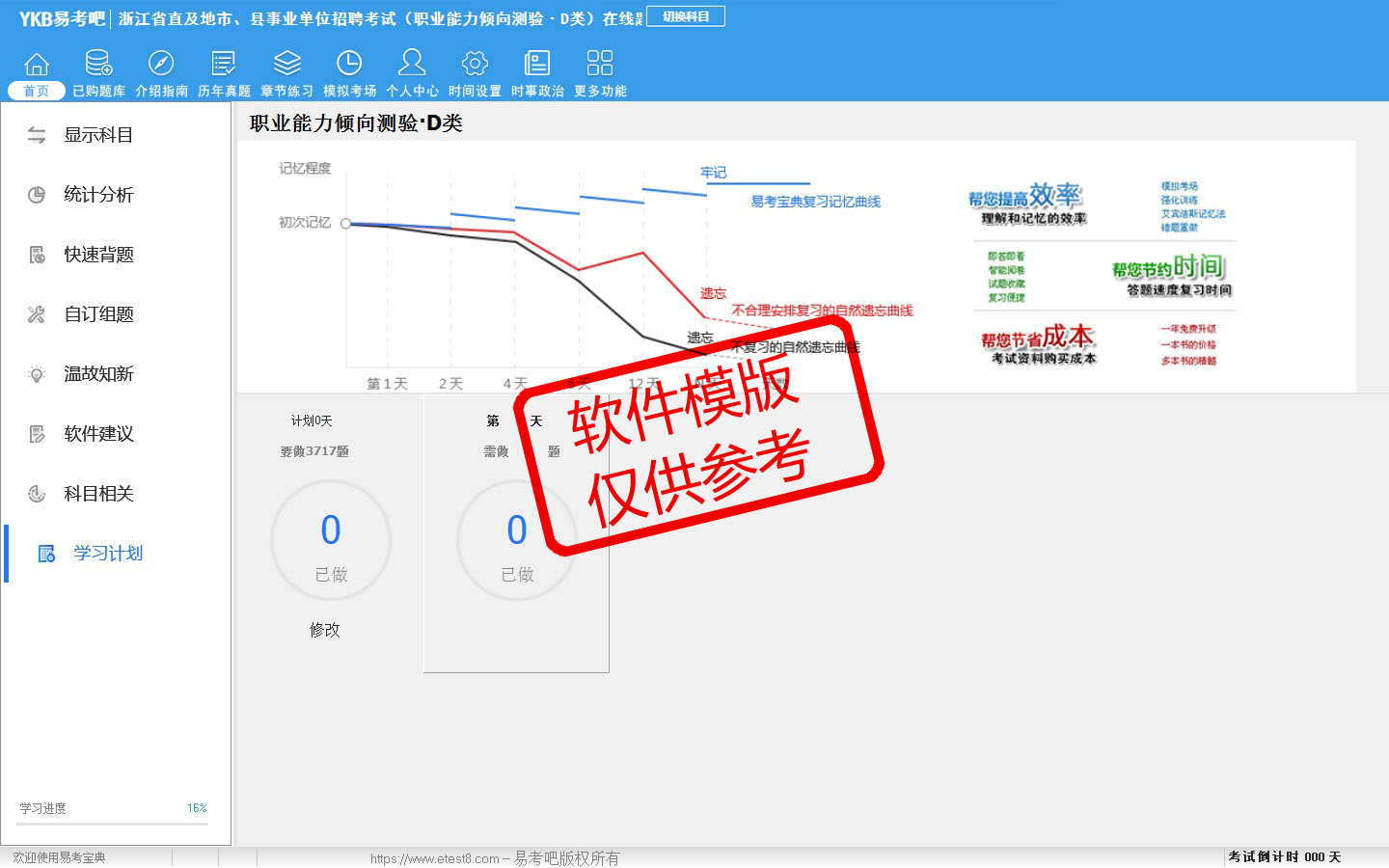Select 统计分析 in the sidebar
This screenshot has height=868, width=1389.
tap(97, 195)
